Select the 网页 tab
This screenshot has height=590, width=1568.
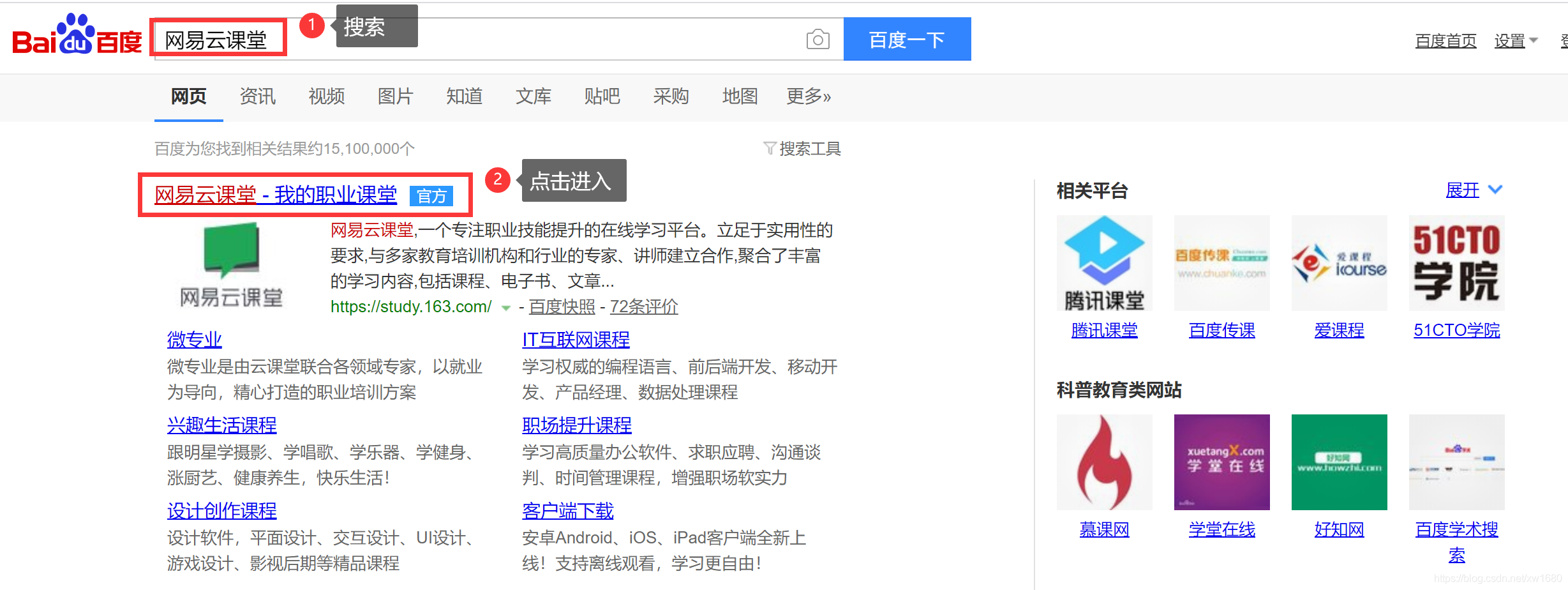tap(189, 96)
